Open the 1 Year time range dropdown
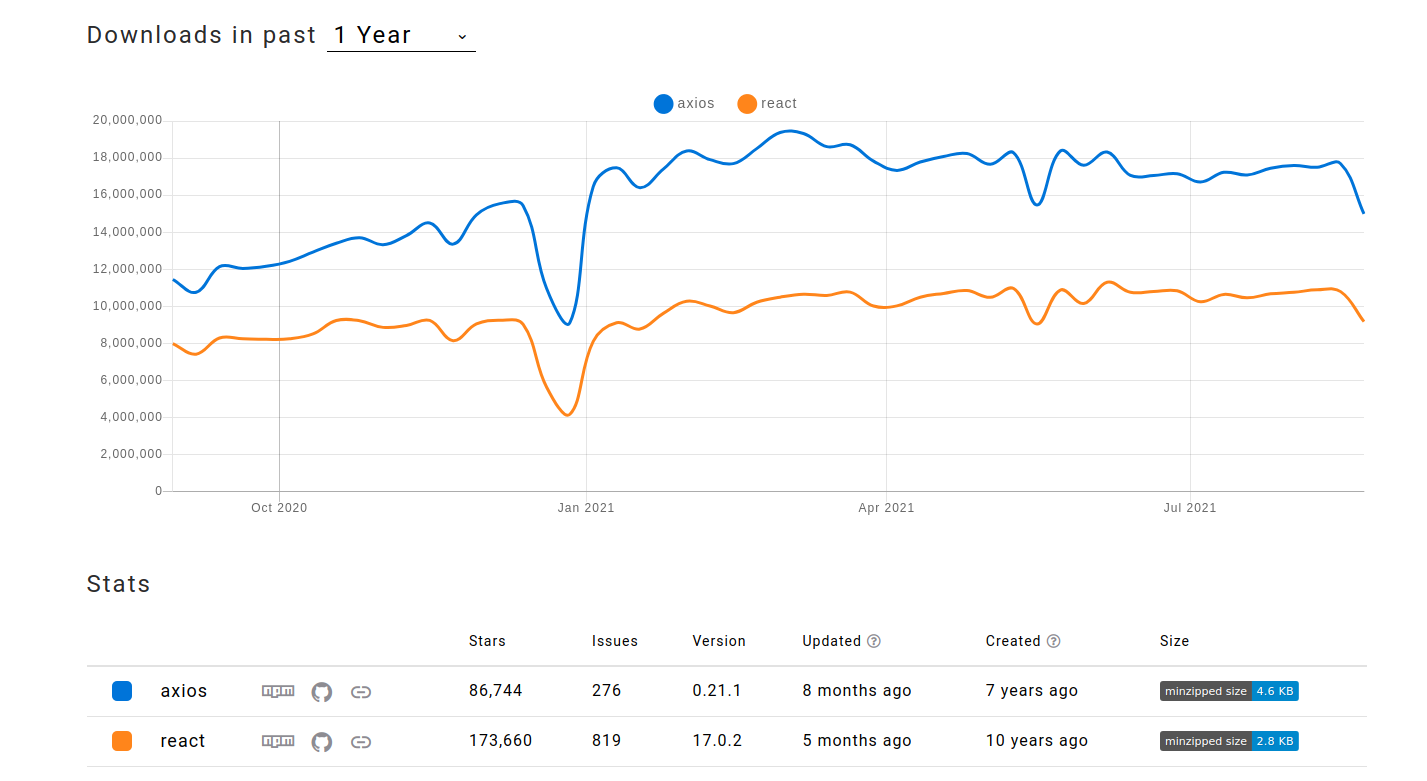The height and width of the screenshot is (781, 1427). coord(401,36)
